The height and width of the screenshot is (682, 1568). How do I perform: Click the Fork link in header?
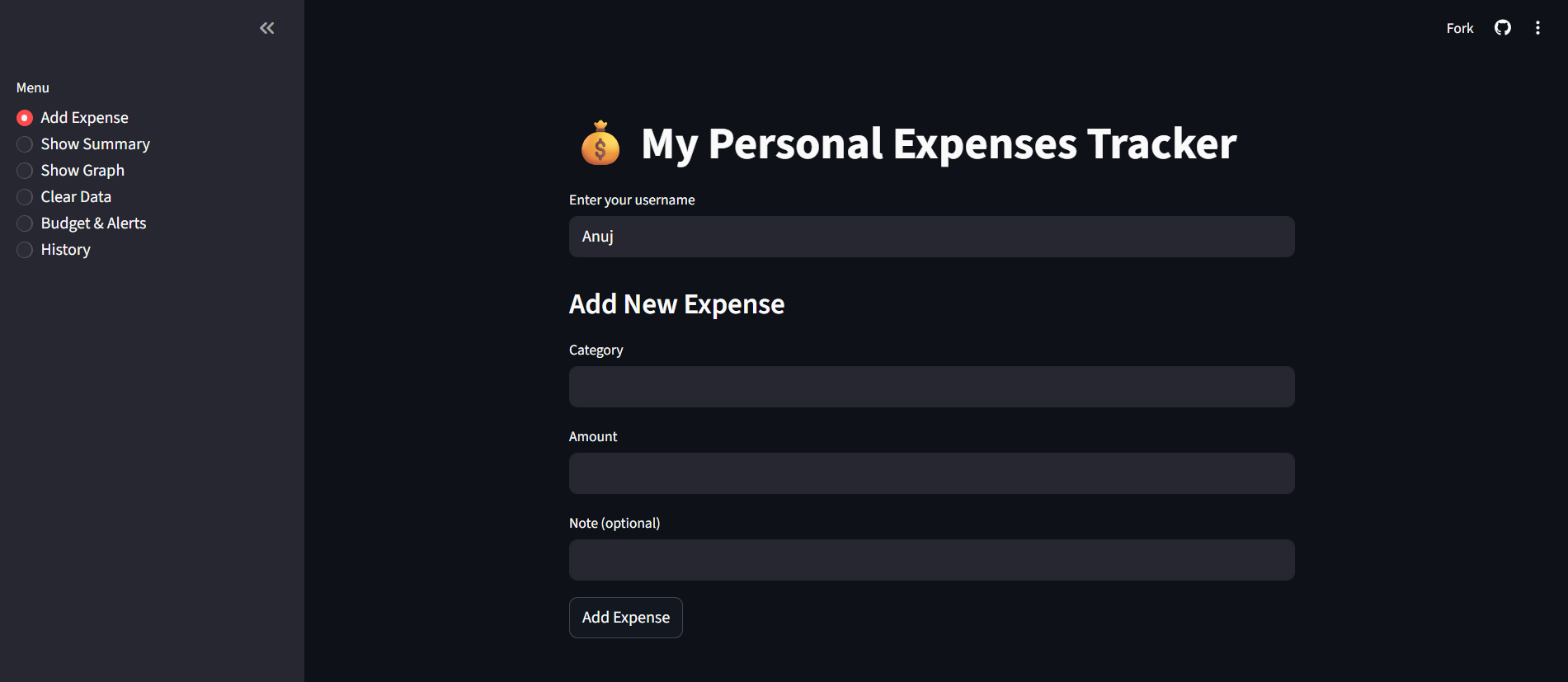click(x=1459, y=28)
